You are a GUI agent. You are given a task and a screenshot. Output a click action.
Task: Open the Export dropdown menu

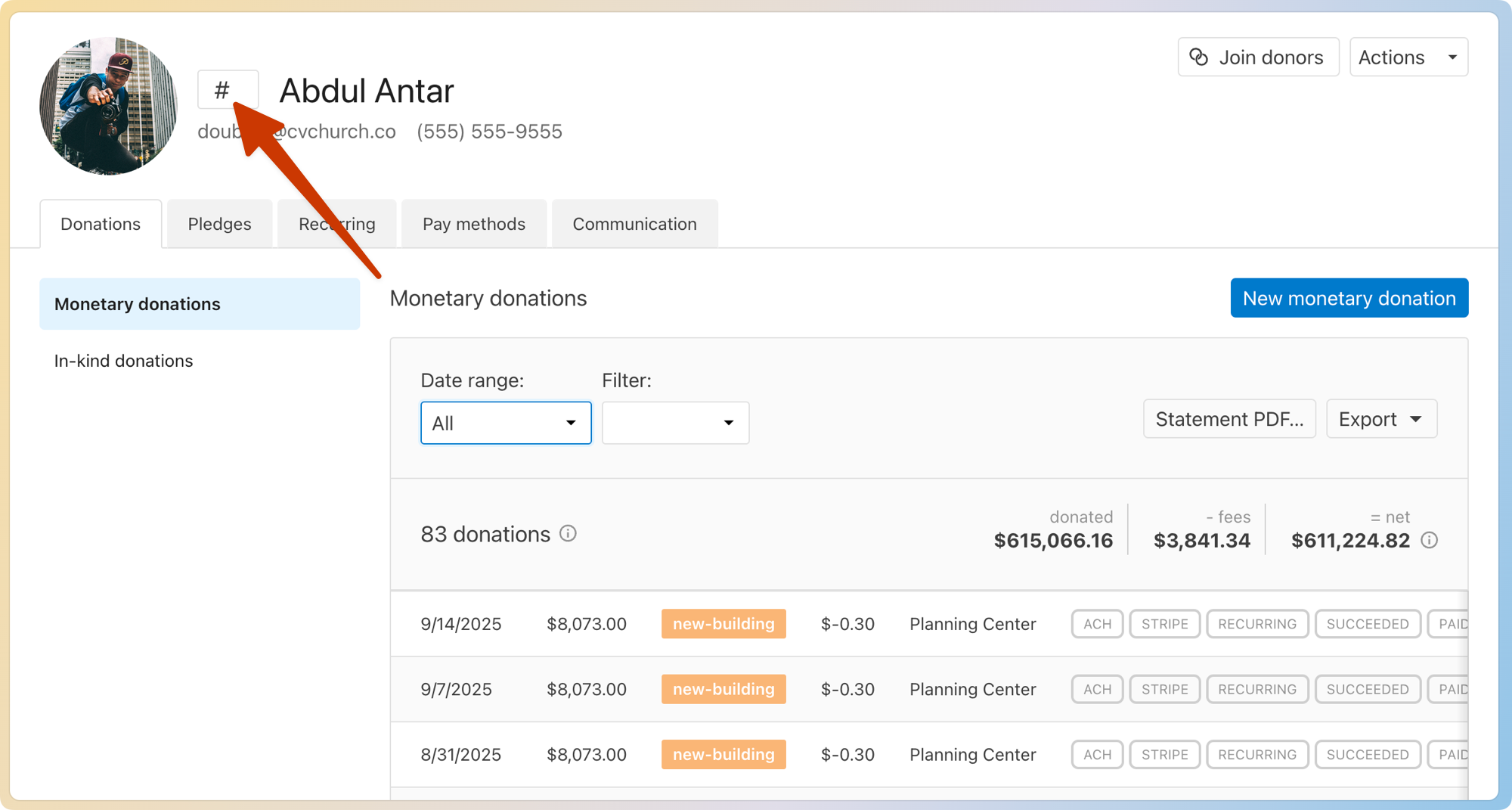1380,419
